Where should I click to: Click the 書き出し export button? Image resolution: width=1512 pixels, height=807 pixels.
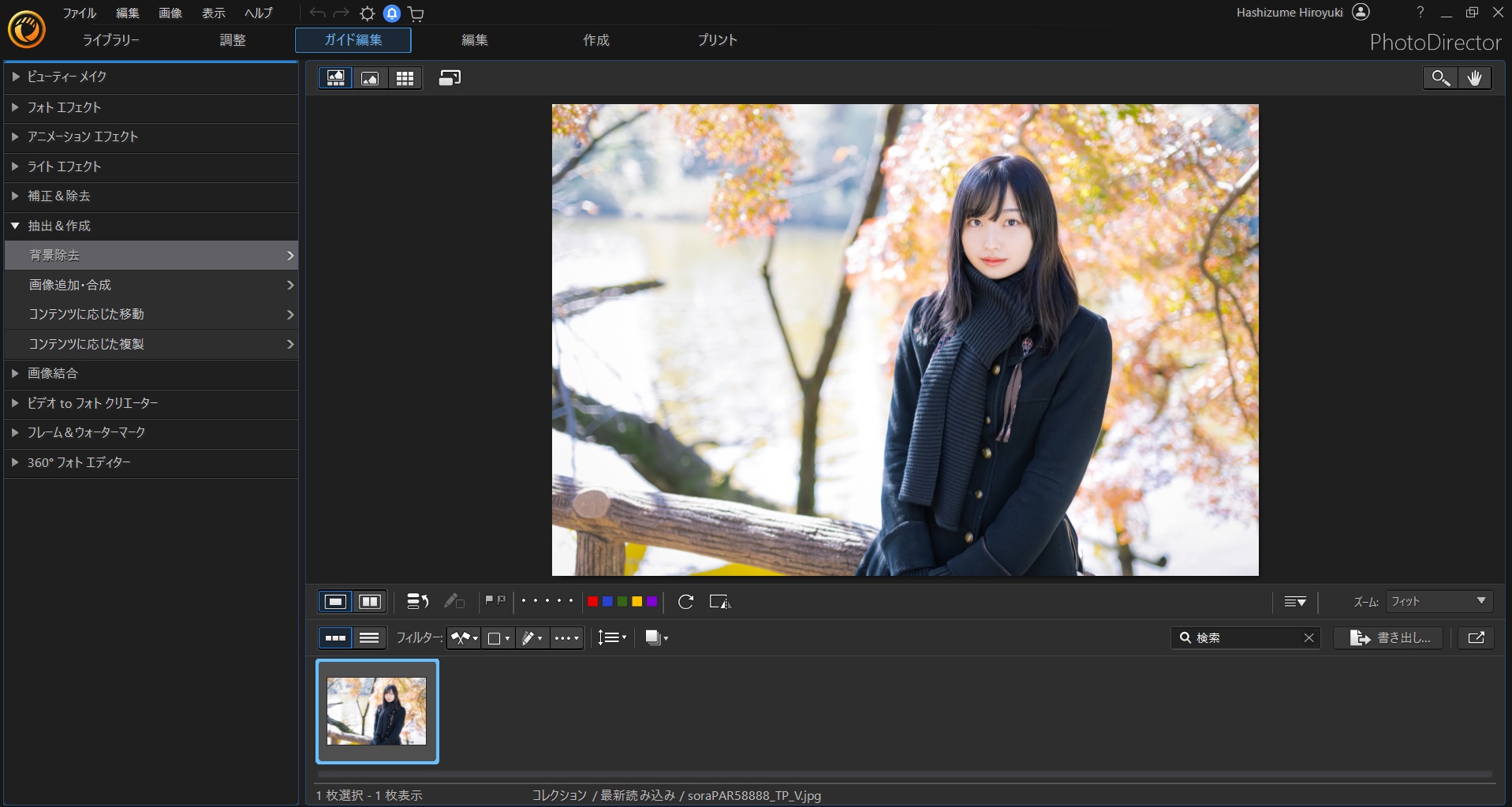(1389, 638)
